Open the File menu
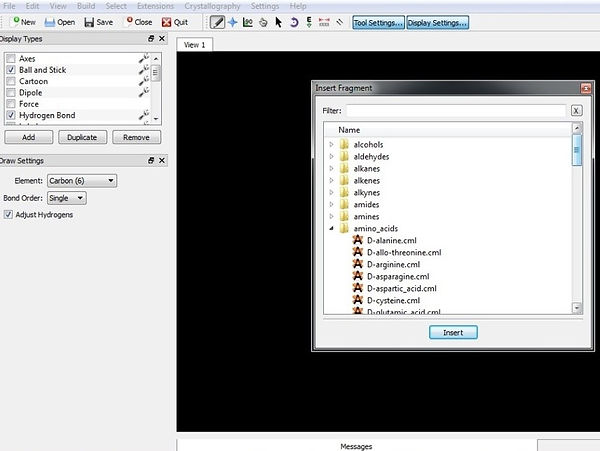 9,6
